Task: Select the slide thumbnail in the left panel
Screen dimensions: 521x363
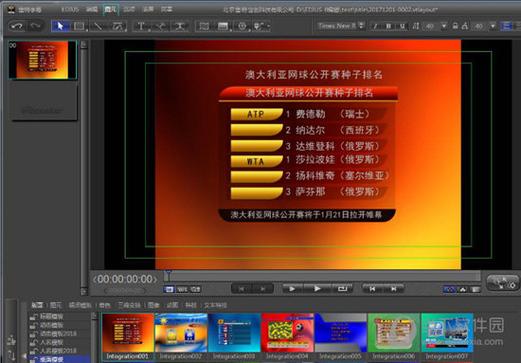Action: (x=43, y=60)
